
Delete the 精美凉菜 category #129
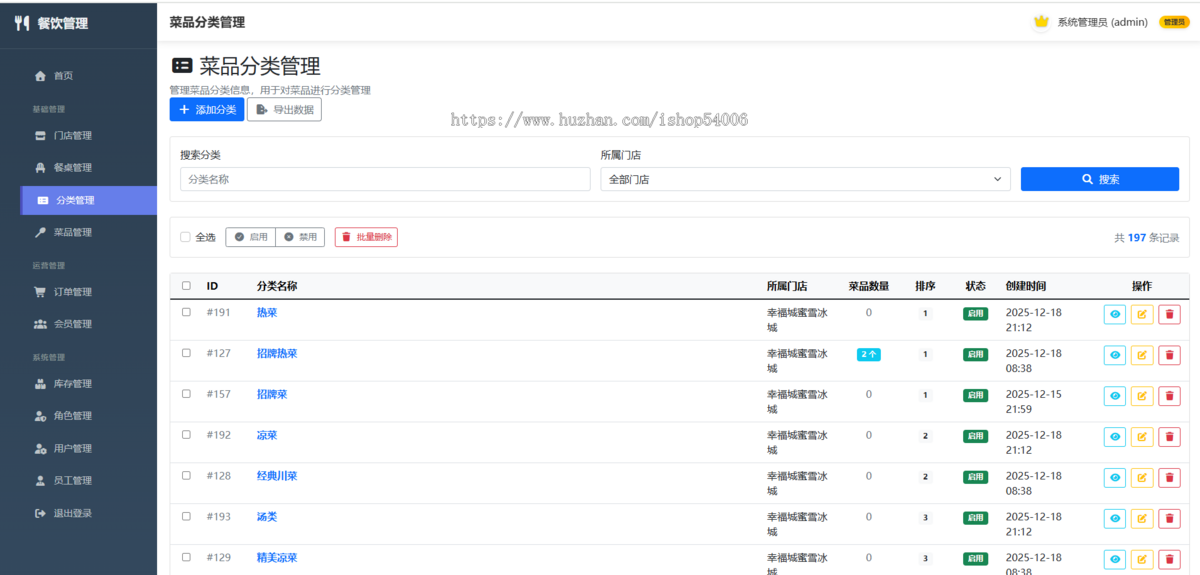(1169, 560)
